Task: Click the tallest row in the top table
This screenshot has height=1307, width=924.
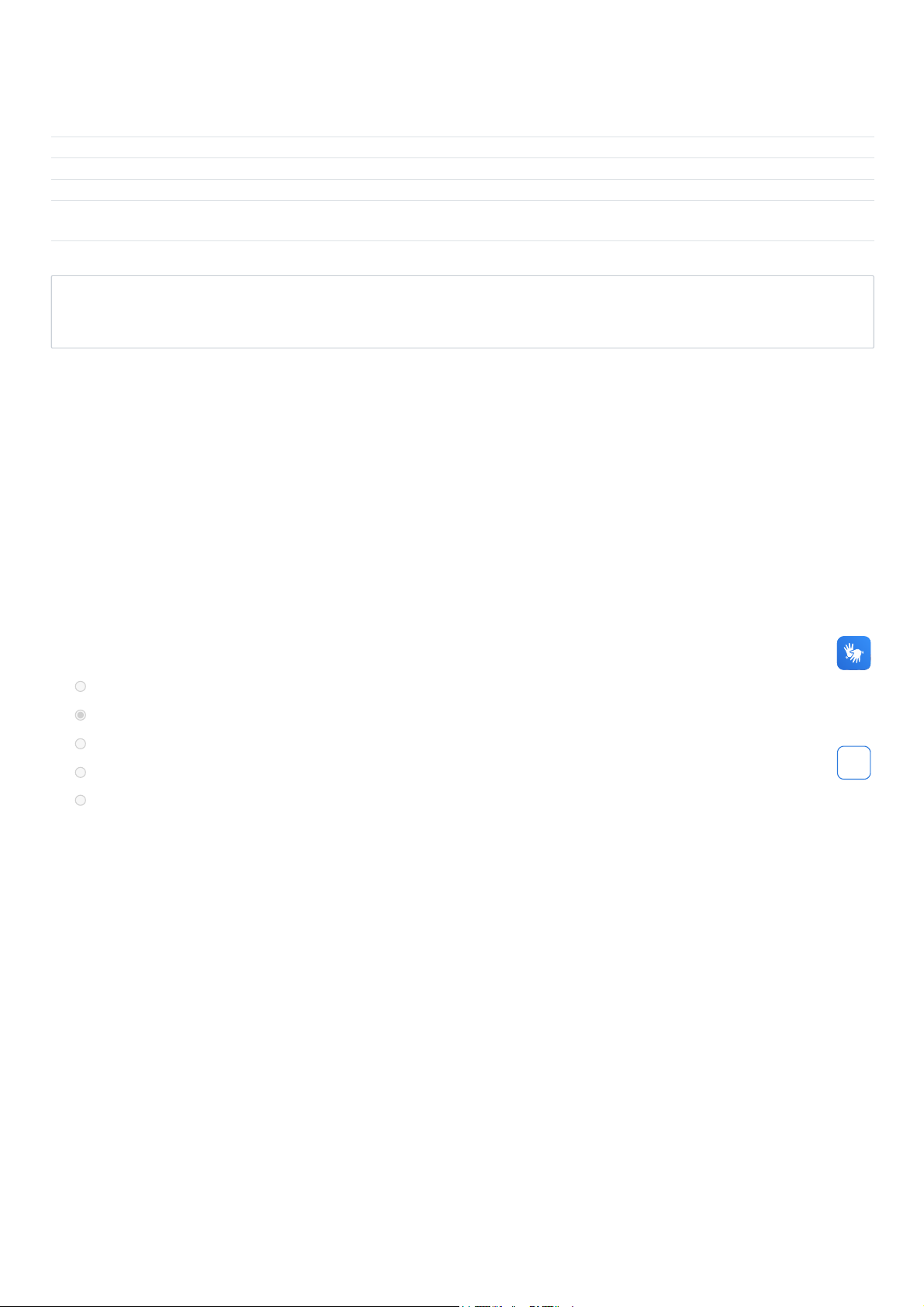Action: [x=462, y=221]
